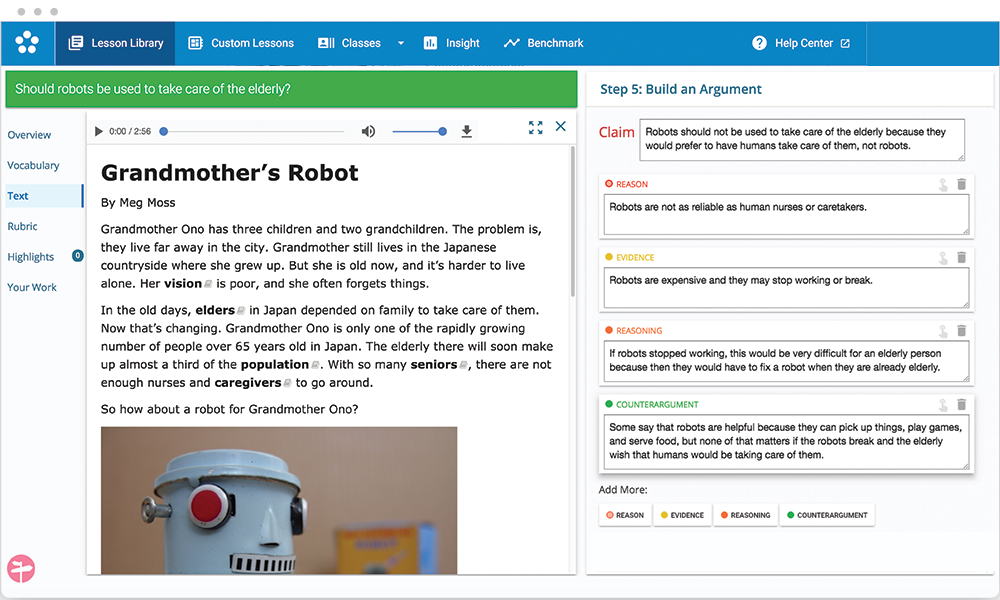Add another COUNTERARGUMENT block
This screenshot has height=600, width=1000.
[x=827, y=515]
